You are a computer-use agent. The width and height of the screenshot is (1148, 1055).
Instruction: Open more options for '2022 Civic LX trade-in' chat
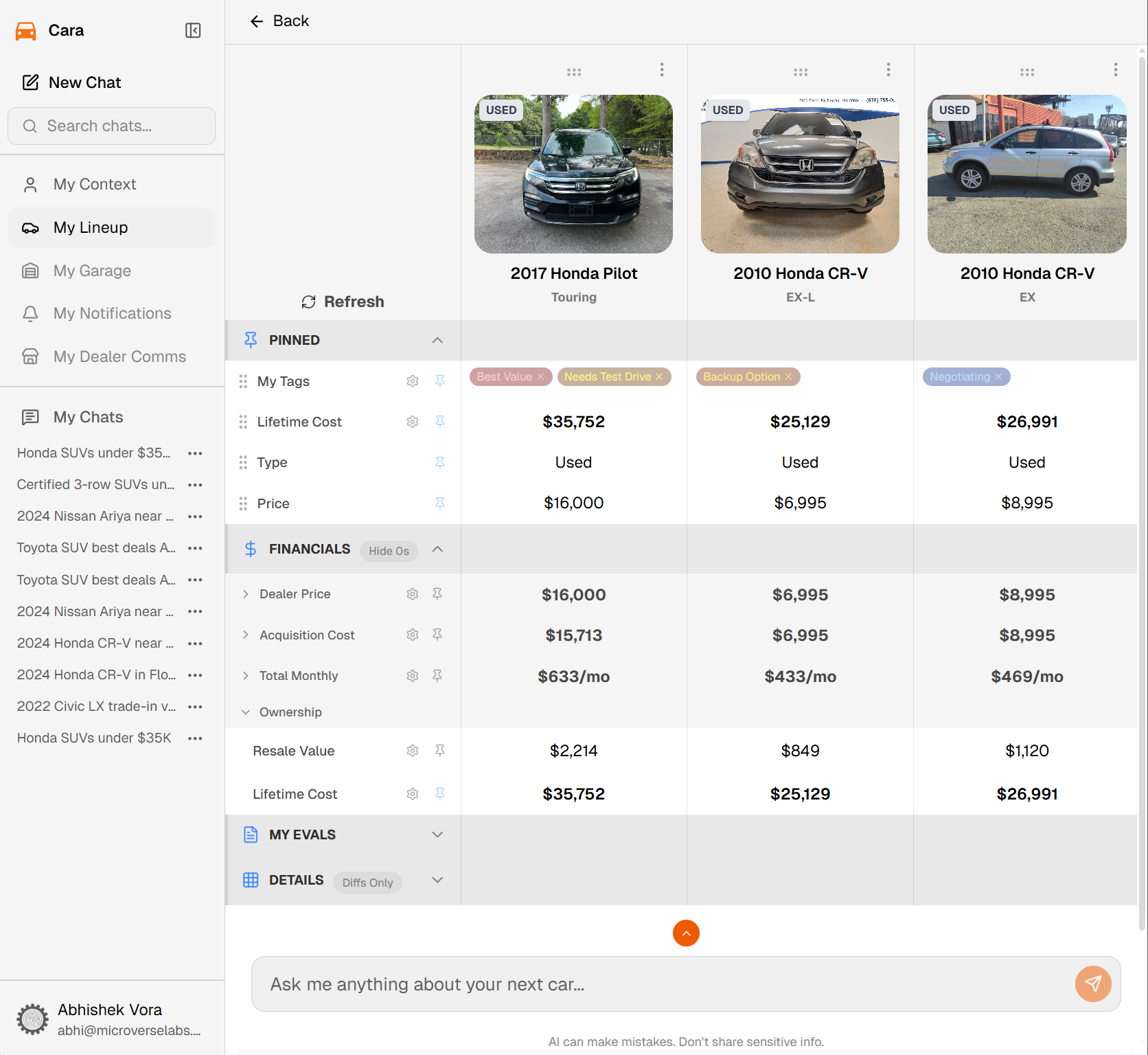coord(195,706)
